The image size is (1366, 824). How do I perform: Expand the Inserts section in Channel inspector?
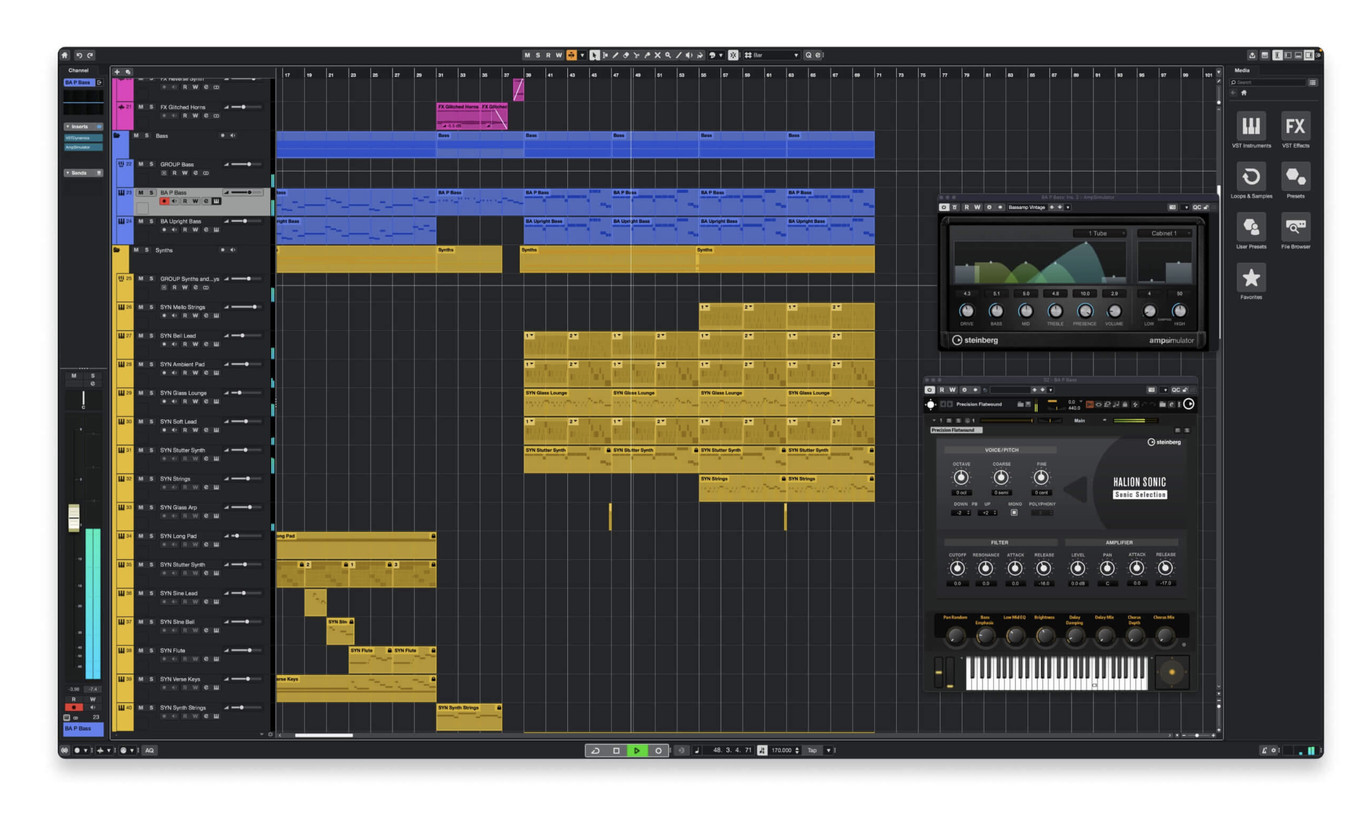[84, 127]
